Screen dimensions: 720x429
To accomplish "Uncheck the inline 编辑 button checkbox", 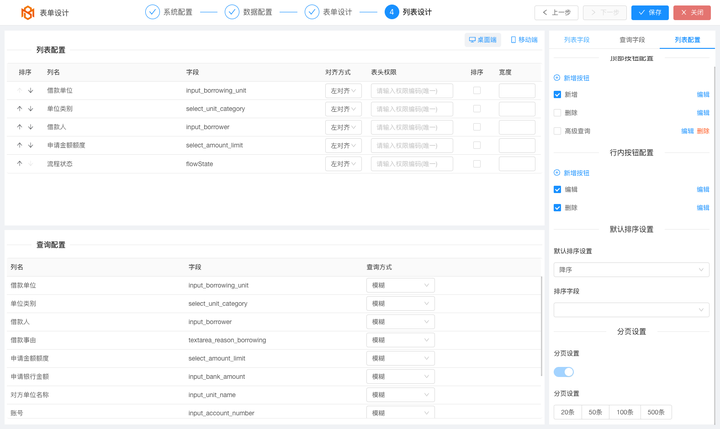I will [x=557, y=189].
